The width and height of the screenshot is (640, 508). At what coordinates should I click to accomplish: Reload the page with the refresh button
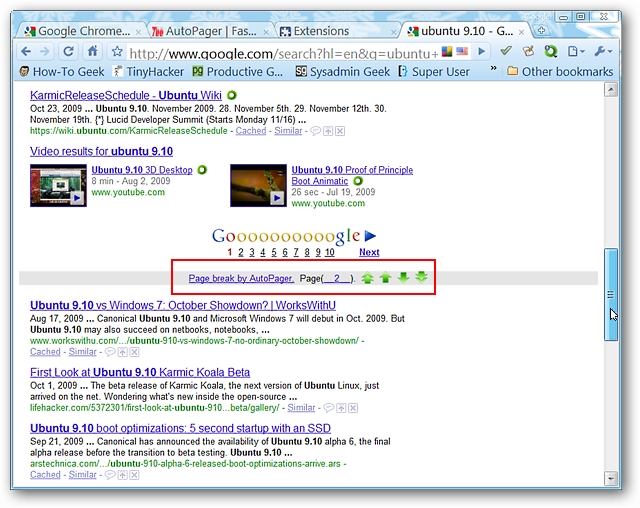point(69,51)
